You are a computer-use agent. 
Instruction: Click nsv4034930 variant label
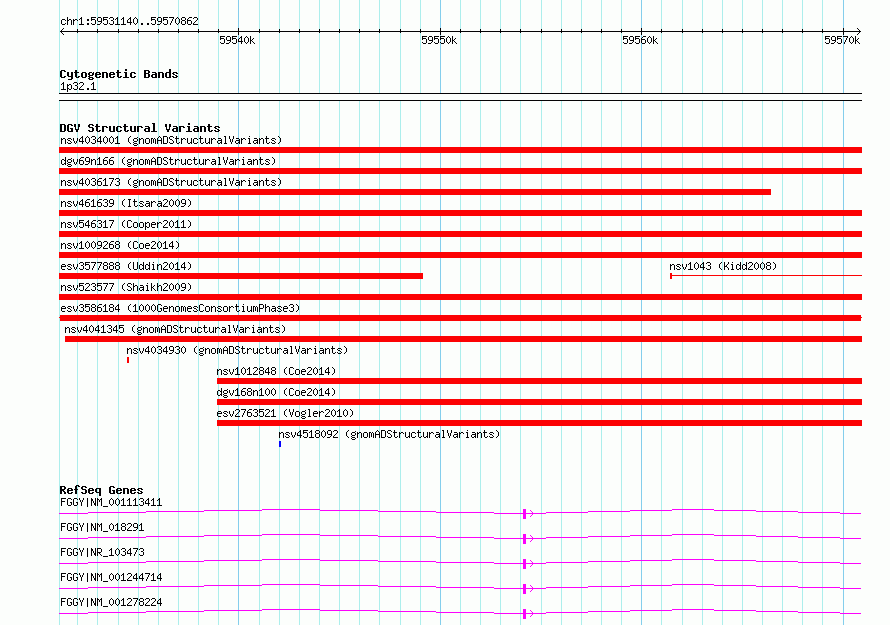click(237, 350)
